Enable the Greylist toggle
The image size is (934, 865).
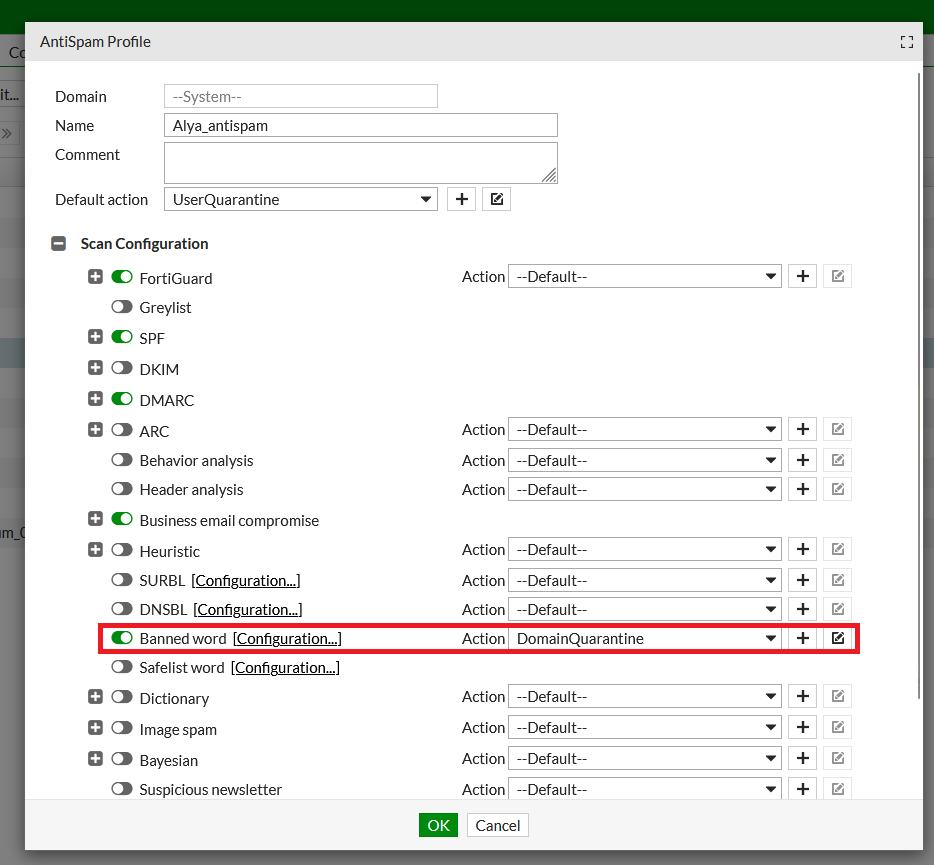pyautogui.click(x=122, y=307)
